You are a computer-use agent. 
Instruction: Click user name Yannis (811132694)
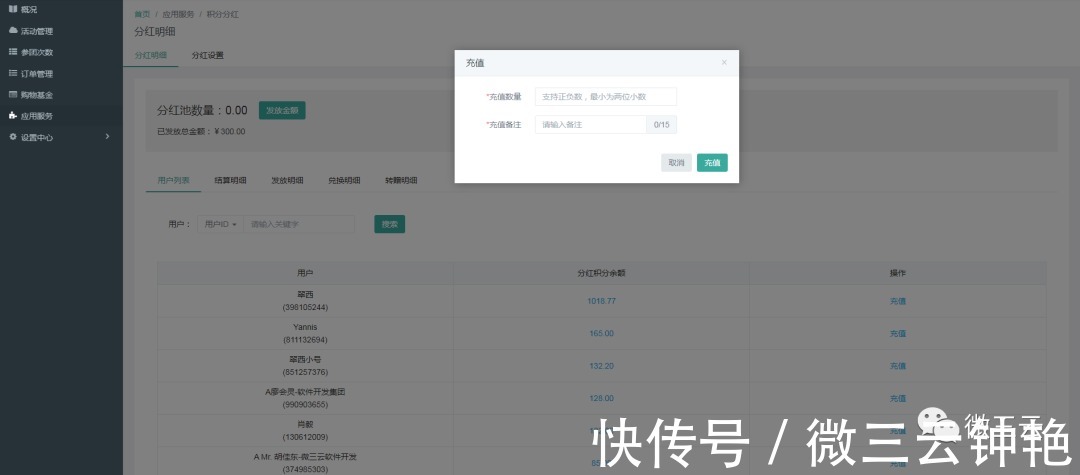pos(305,333)
